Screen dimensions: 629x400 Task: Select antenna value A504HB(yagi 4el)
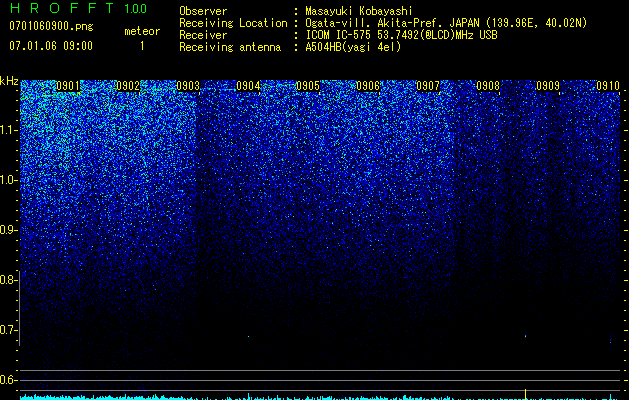tap(353, 47)
